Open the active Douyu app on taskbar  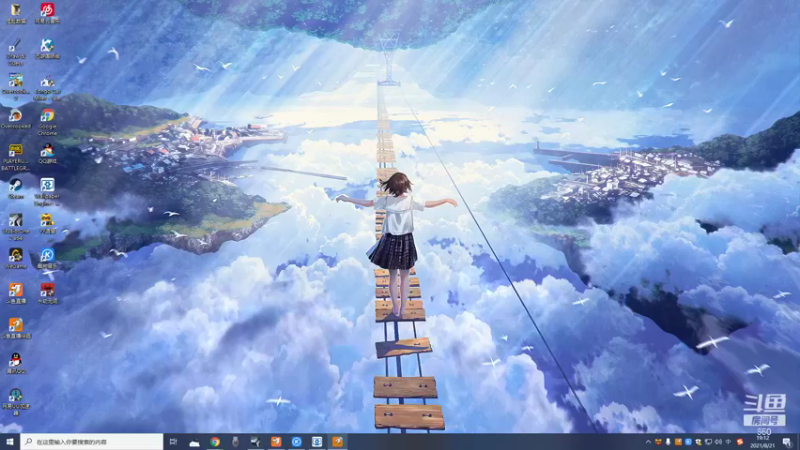338,442
